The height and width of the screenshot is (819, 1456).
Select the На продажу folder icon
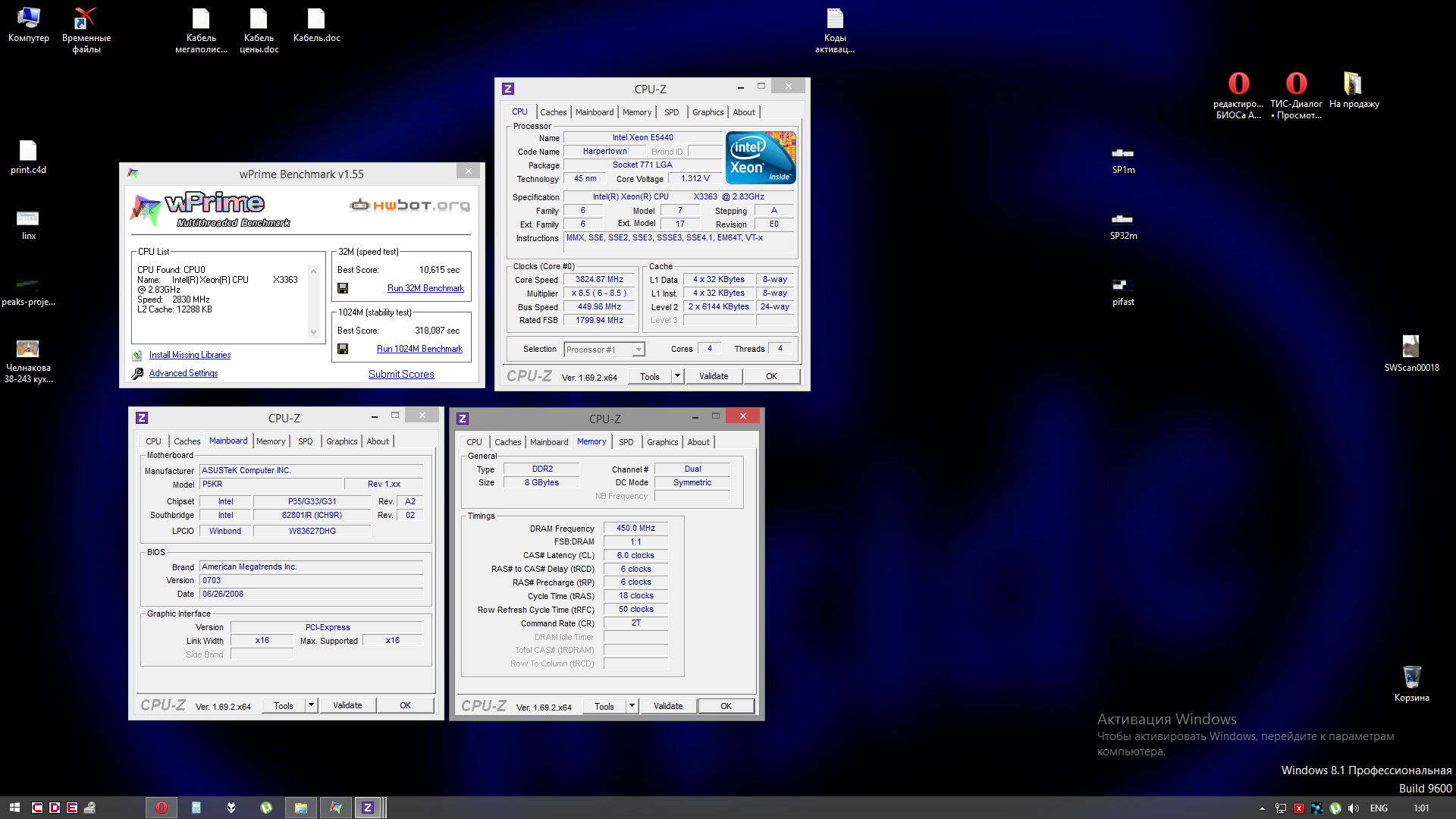tap(1354, 90)
